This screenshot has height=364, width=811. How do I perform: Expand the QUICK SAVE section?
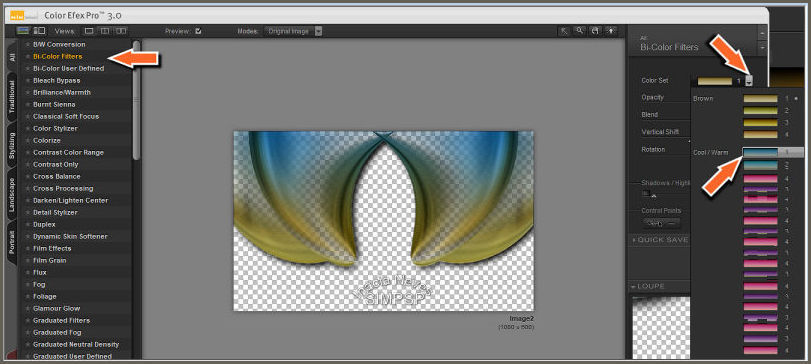[x=659, y=240]
